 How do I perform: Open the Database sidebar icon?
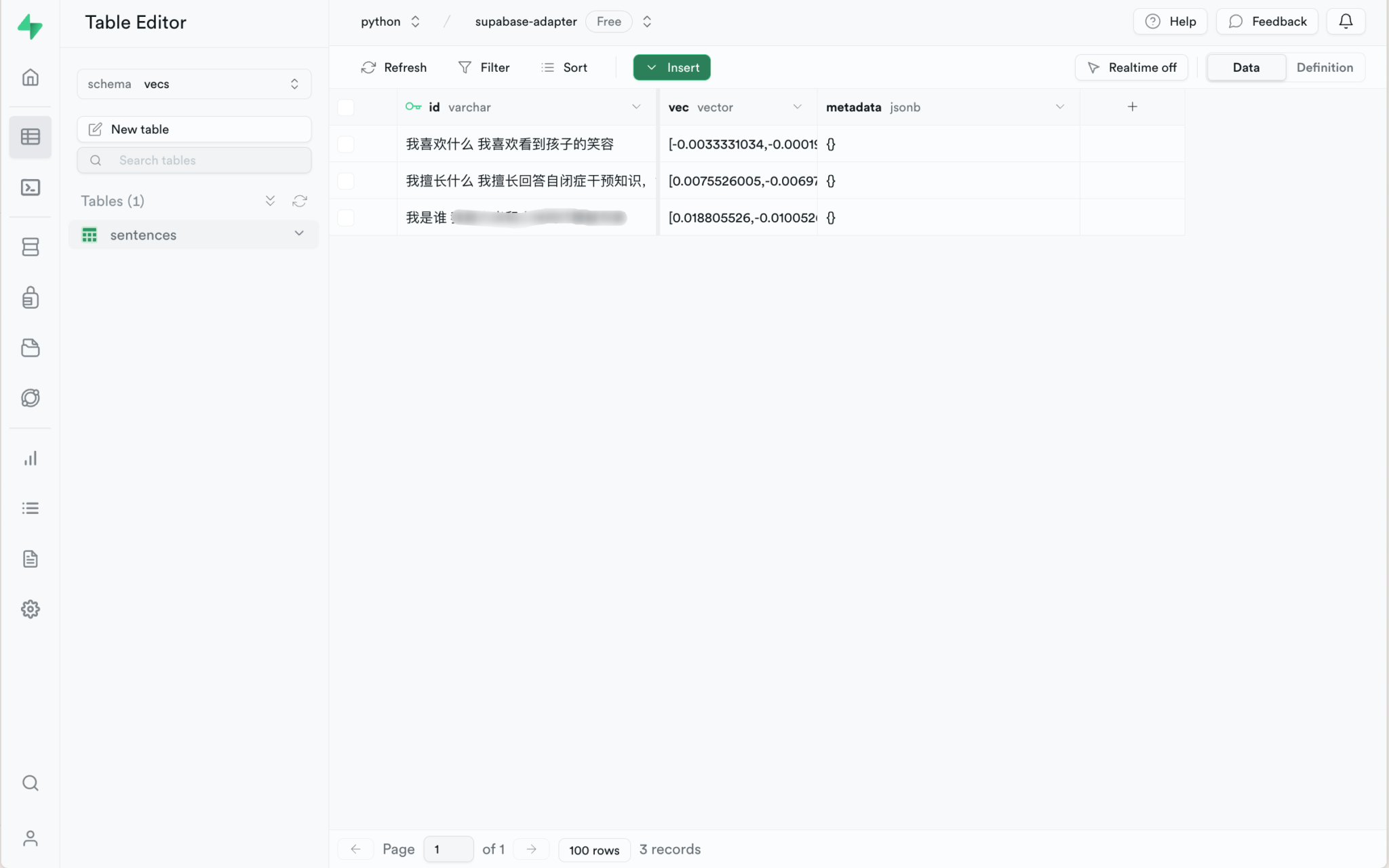tap(31, 247)
